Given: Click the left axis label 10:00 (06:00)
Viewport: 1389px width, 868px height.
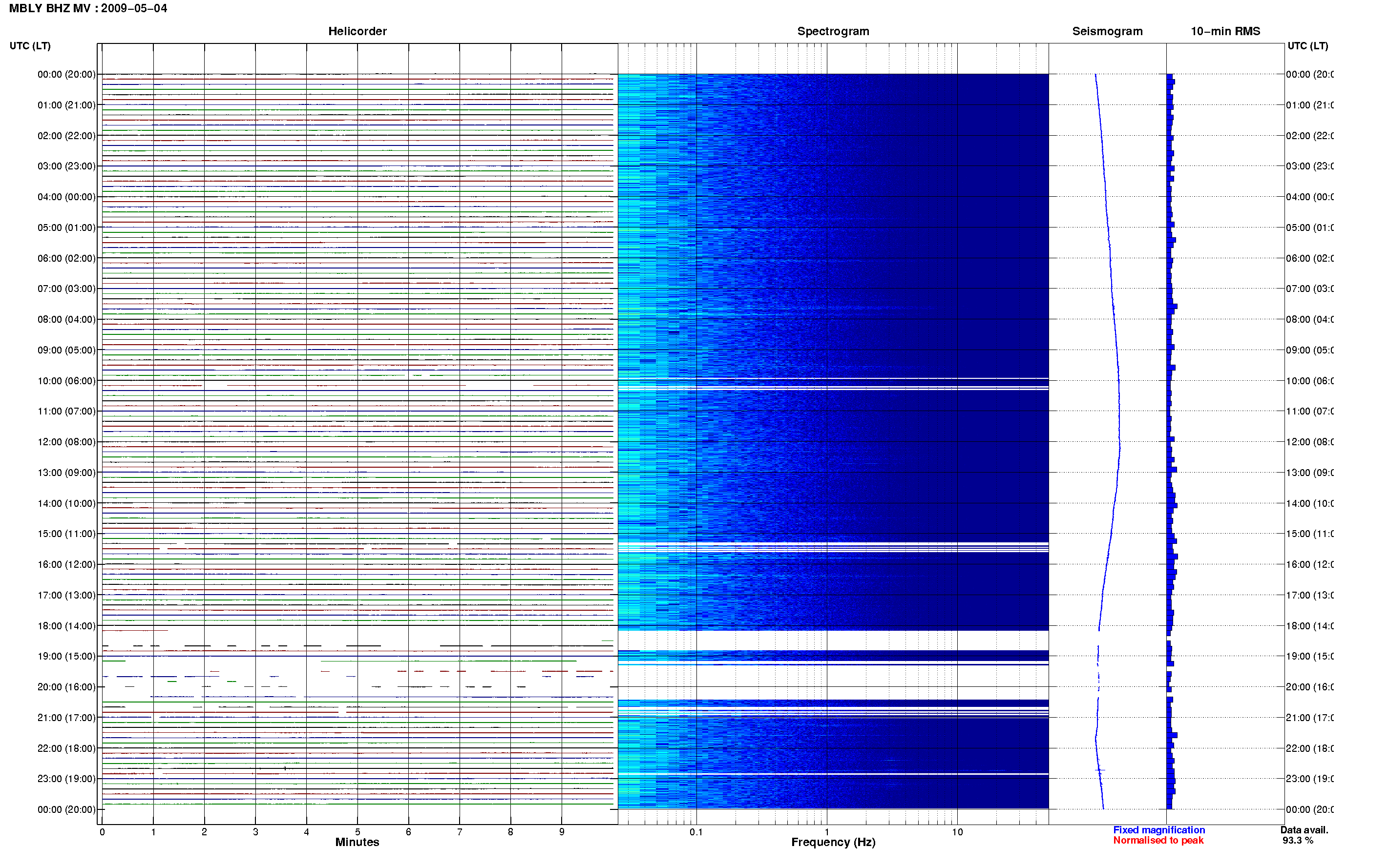Looking at the screenshot, I should click(x=66, y=381).
